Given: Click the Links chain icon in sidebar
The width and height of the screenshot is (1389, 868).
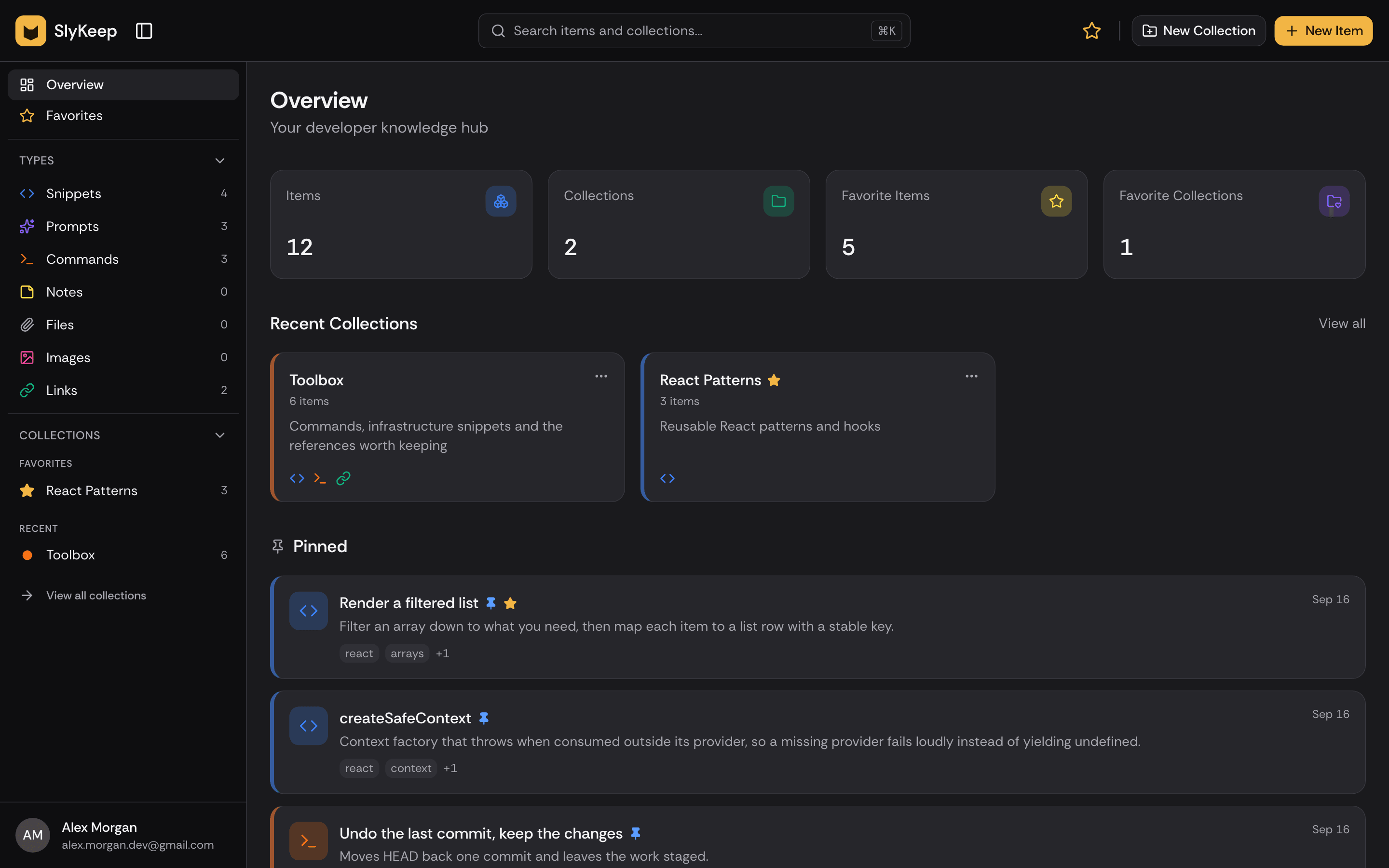Looking at the screenshot, I should click(x=27, y=391).
